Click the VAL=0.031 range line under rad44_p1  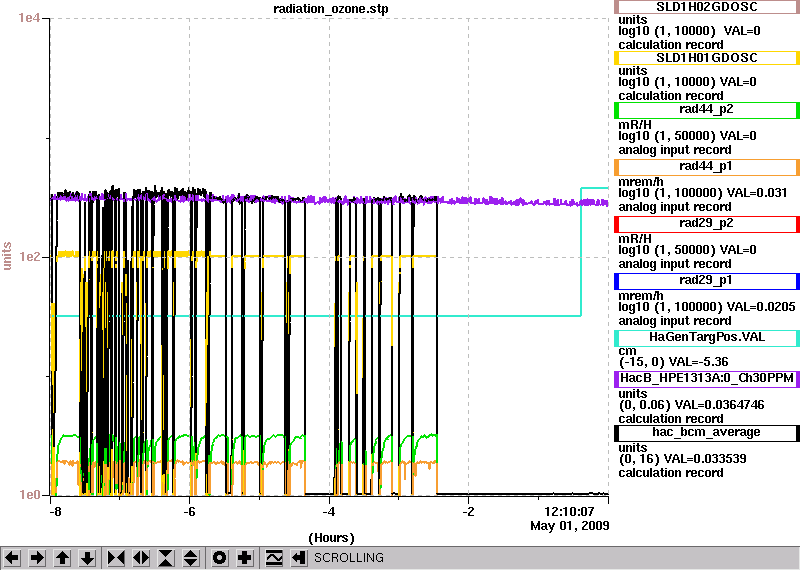click(703, 193)
